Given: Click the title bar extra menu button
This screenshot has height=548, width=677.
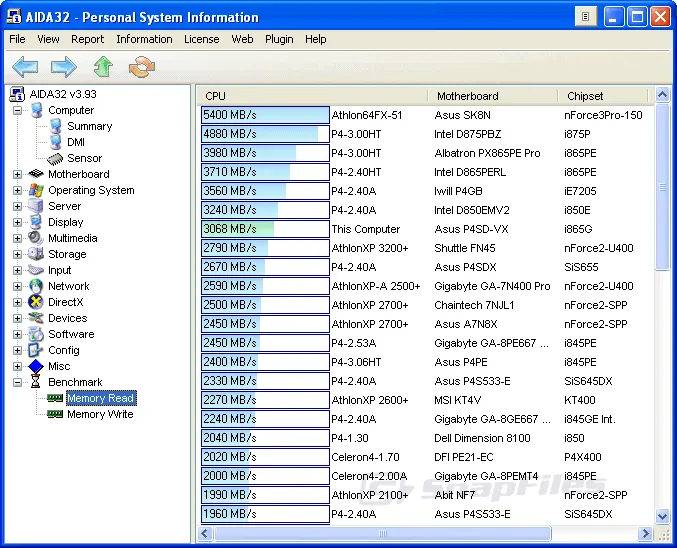Looking at the screenshot, I should [x=585, y=17].
